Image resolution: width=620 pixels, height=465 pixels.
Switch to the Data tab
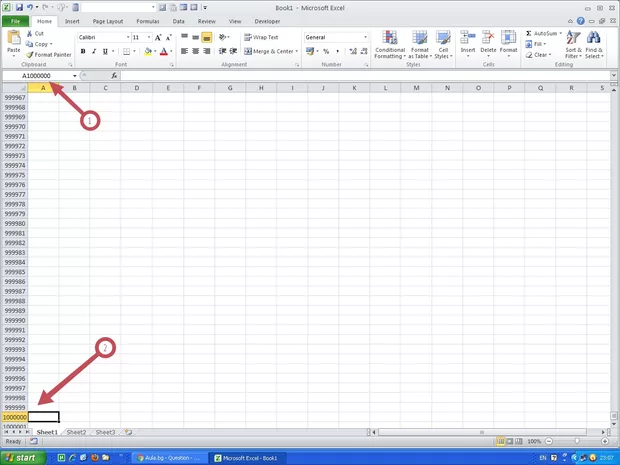tap(178, 21)
